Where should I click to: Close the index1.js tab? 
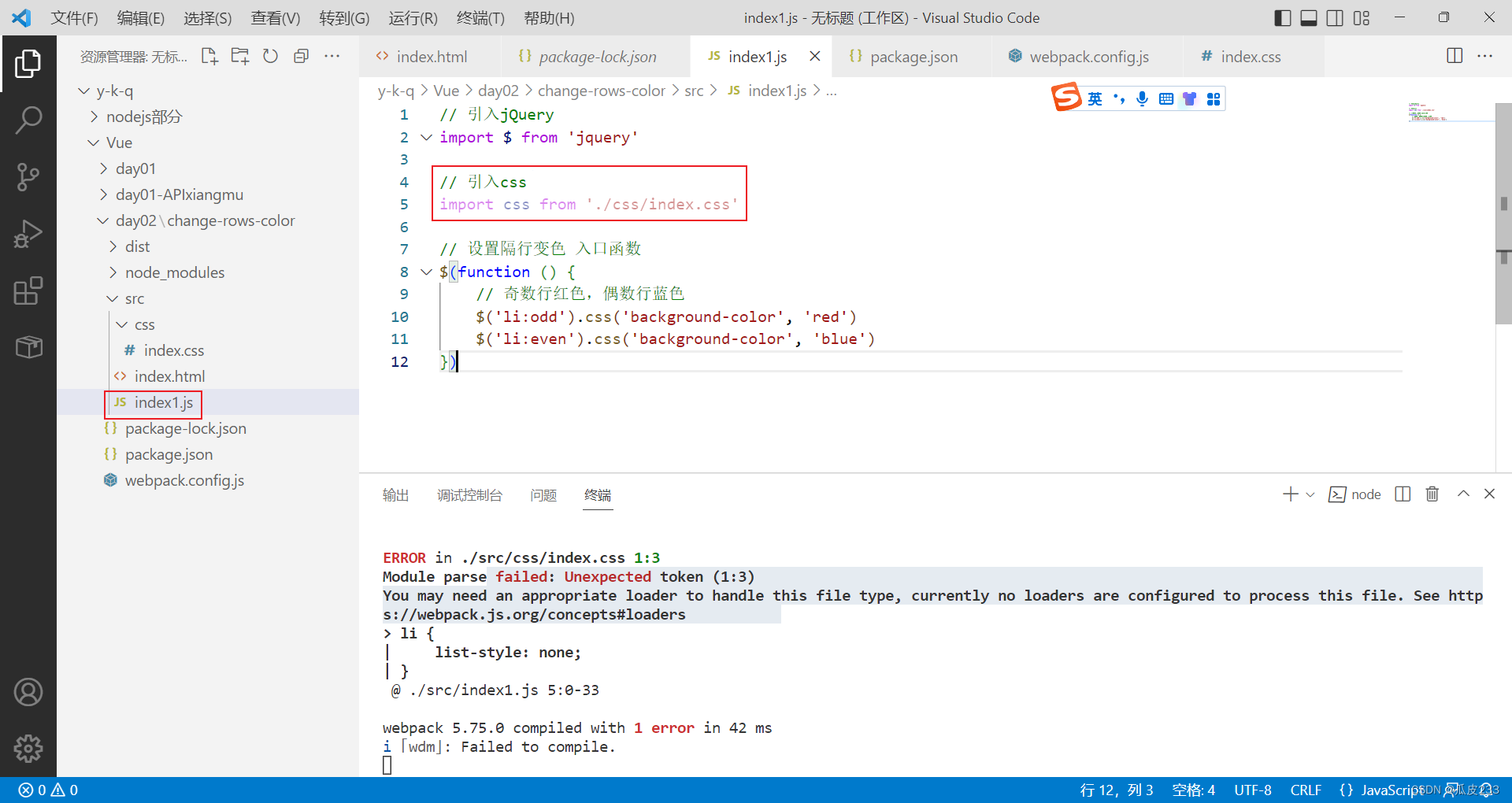[x=815, y=56]
